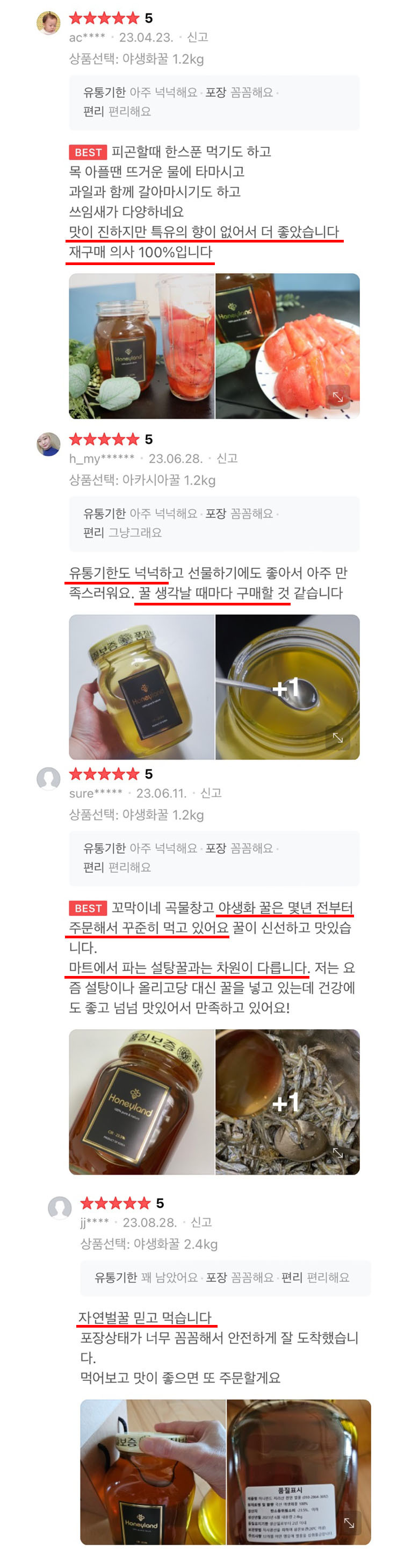Click 신고 next to 23.06.11 date
This screenshot has width=419, height=1568.
coord(211,793)
